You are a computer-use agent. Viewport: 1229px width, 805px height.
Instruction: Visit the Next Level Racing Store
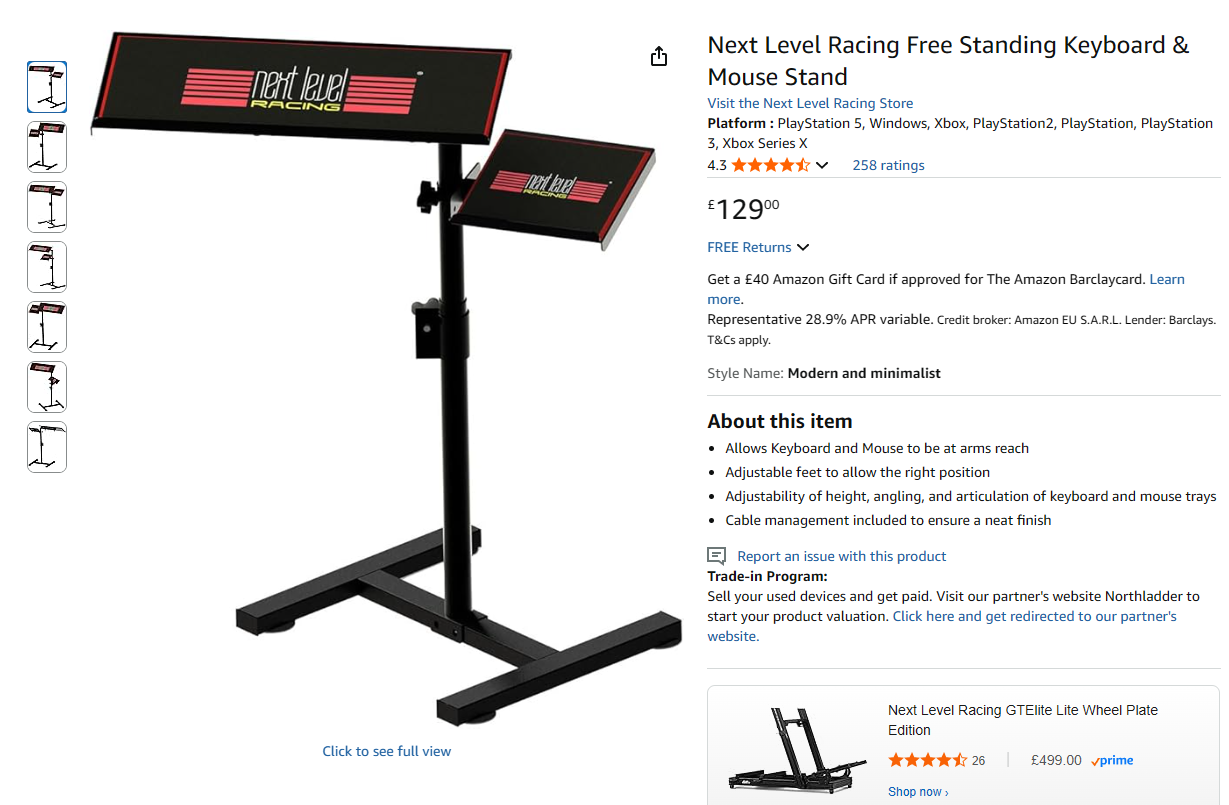tap(810, 103)
